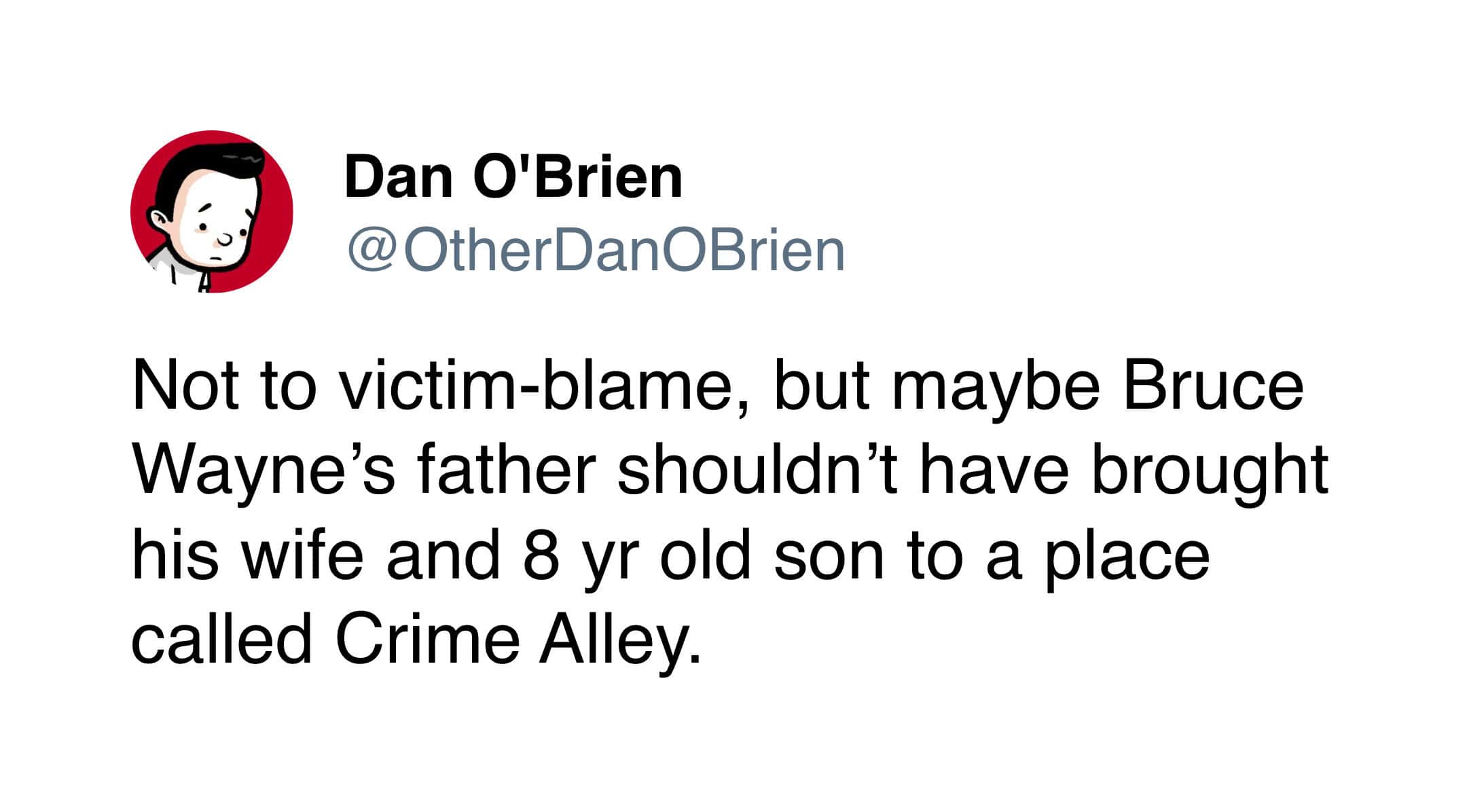Click the number "8" in the tweet
This screenshot has height=812, width=1467.
541,555
